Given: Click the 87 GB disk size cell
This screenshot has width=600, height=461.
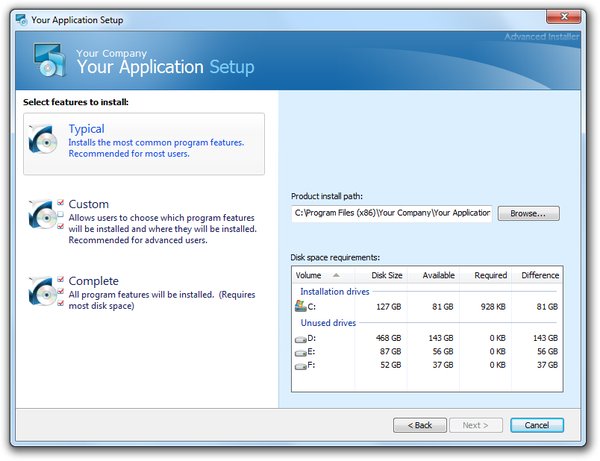Looking at the screenshot, I should [391, 351].
